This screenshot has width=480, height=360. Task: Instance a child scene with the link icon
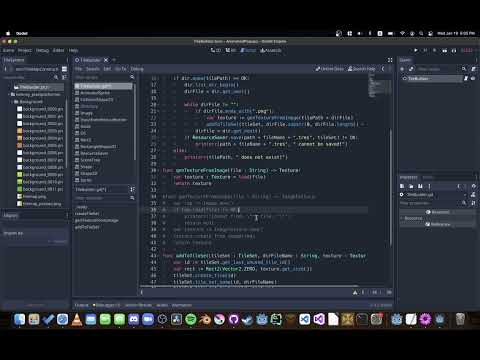click(x=411, y=69)
